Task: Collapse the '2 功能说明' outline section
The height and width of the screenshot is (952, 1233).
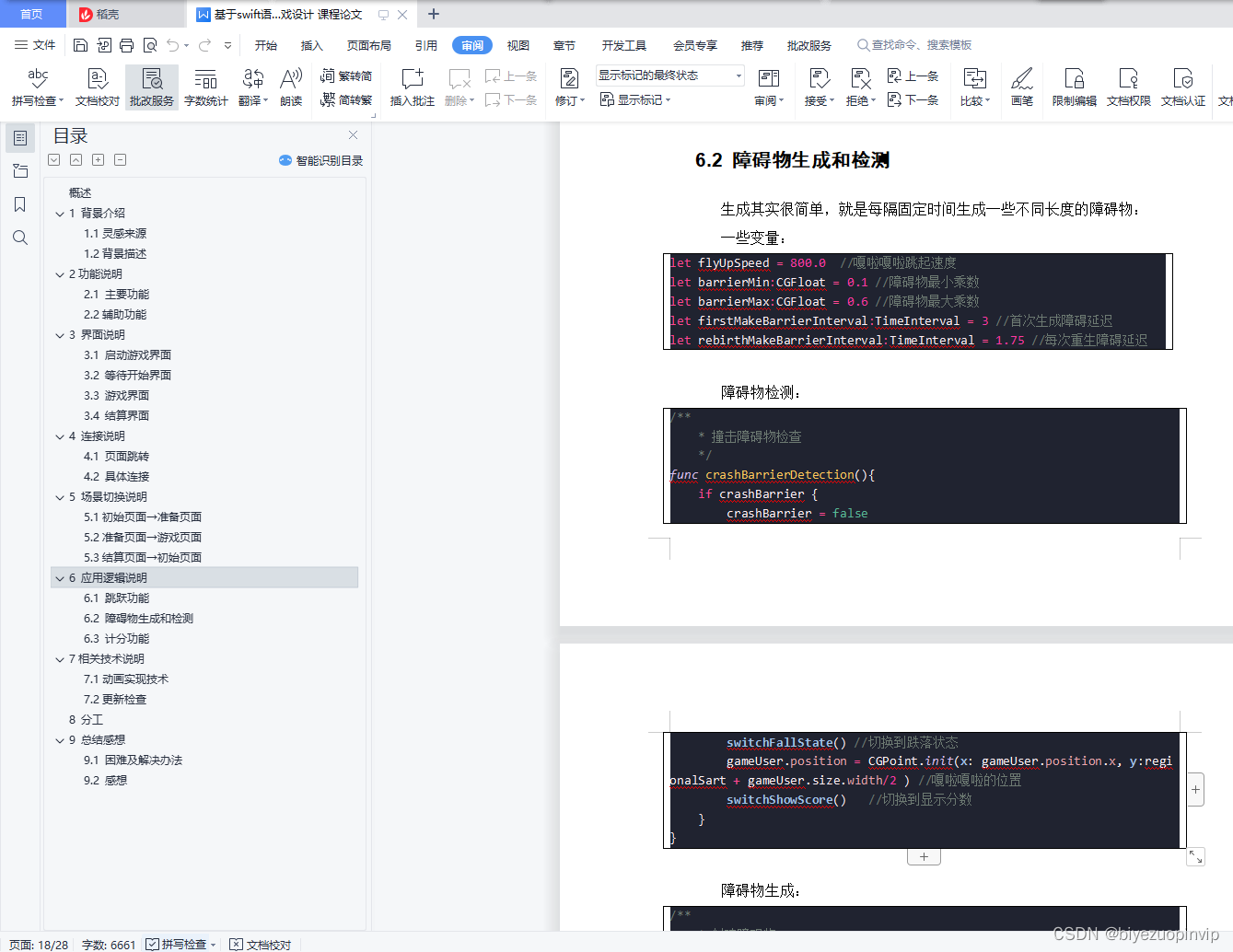Action: point(60,274)
